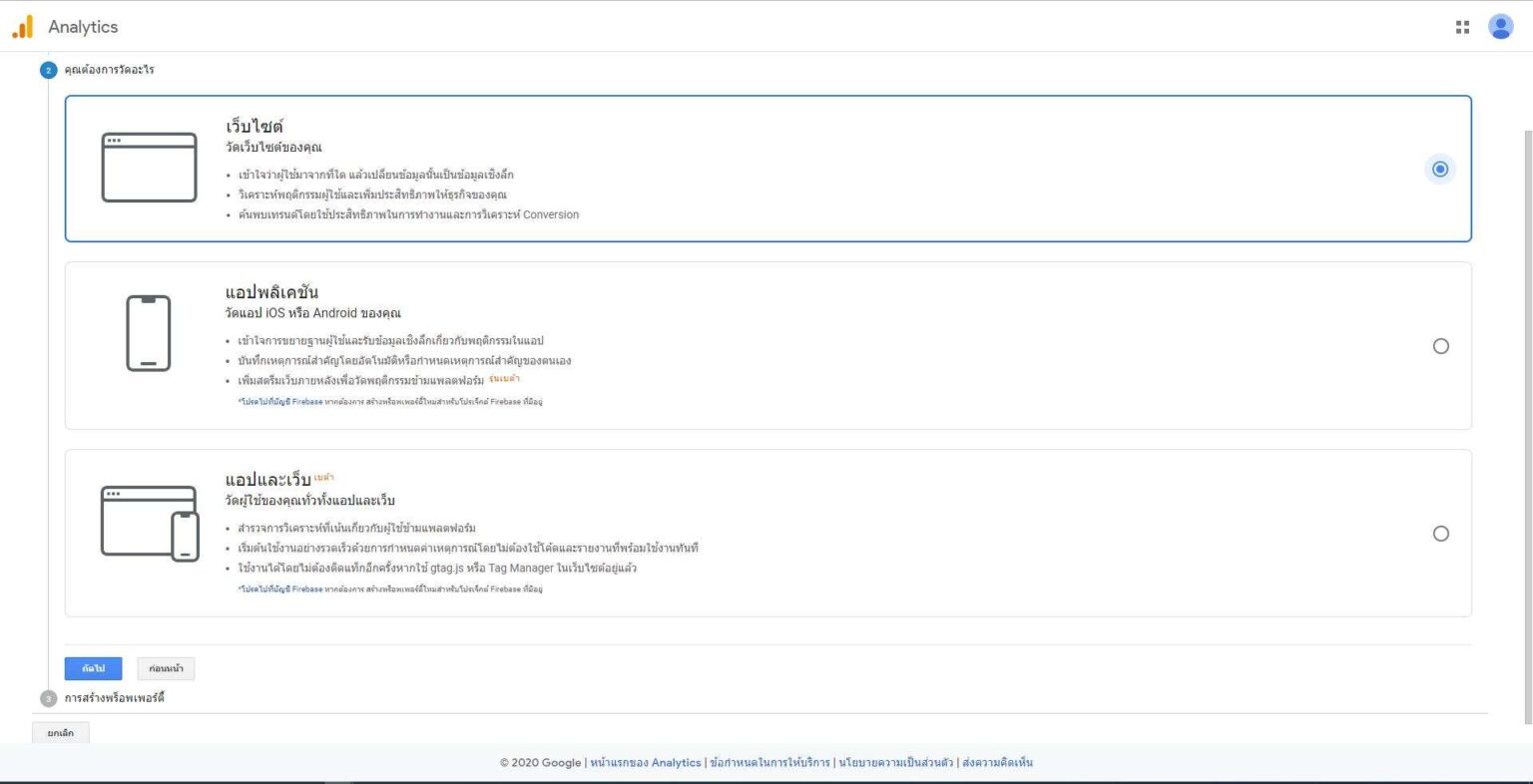Click the smartphone icon in แอปพลิเคชัน card
The height and width of the screenshot is (784, 1533).
tap(149, 333)
